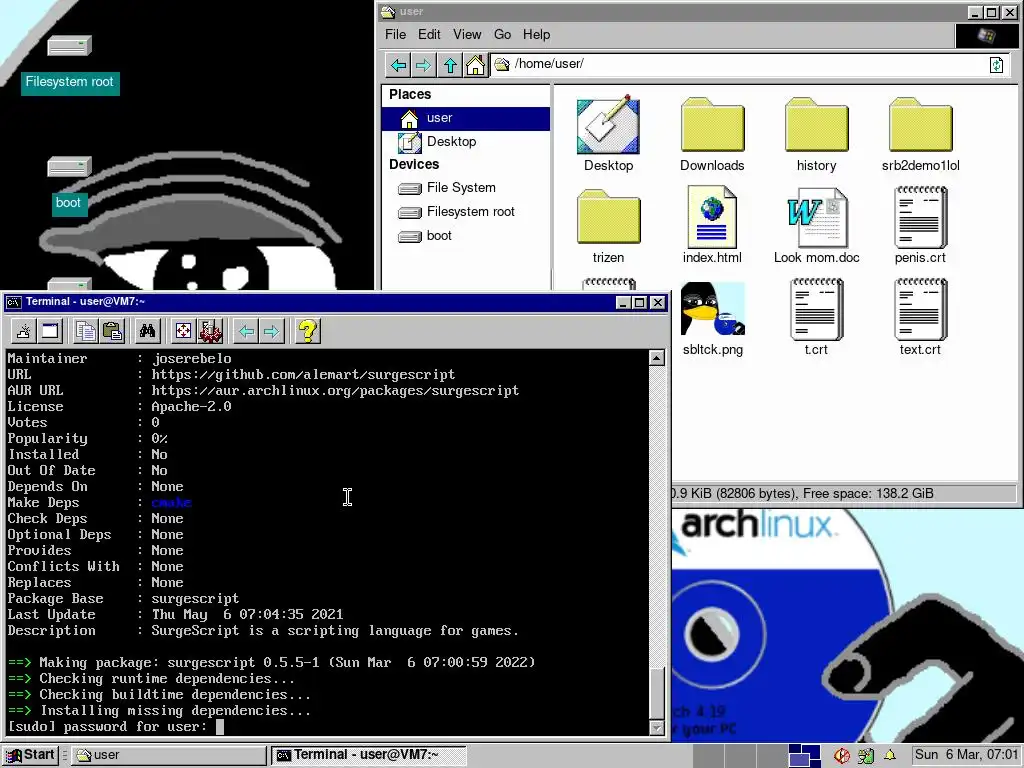
Task: Select boot under Devices sidebar
Action: 466,236
